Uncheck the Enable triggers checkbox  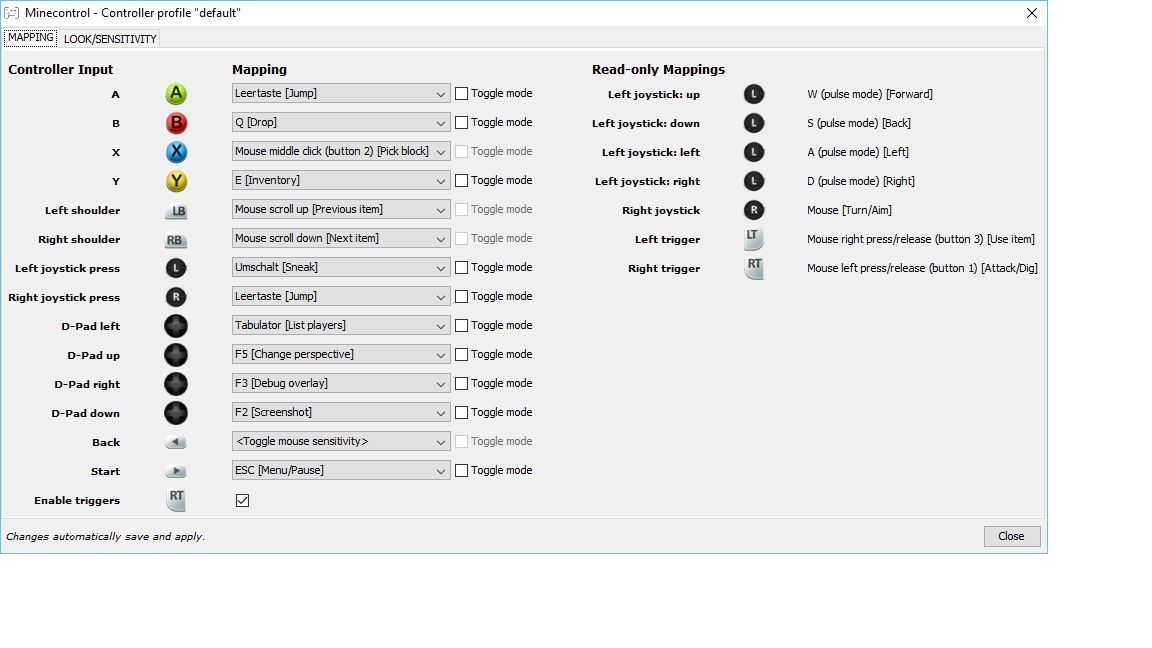pyautogui.click(x=242, y=500)
